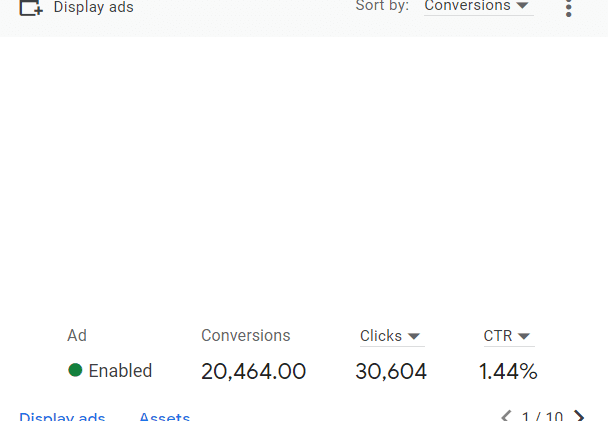Click the 1 / 10 page indicator

pyautogui.click(x=542, y=417)
